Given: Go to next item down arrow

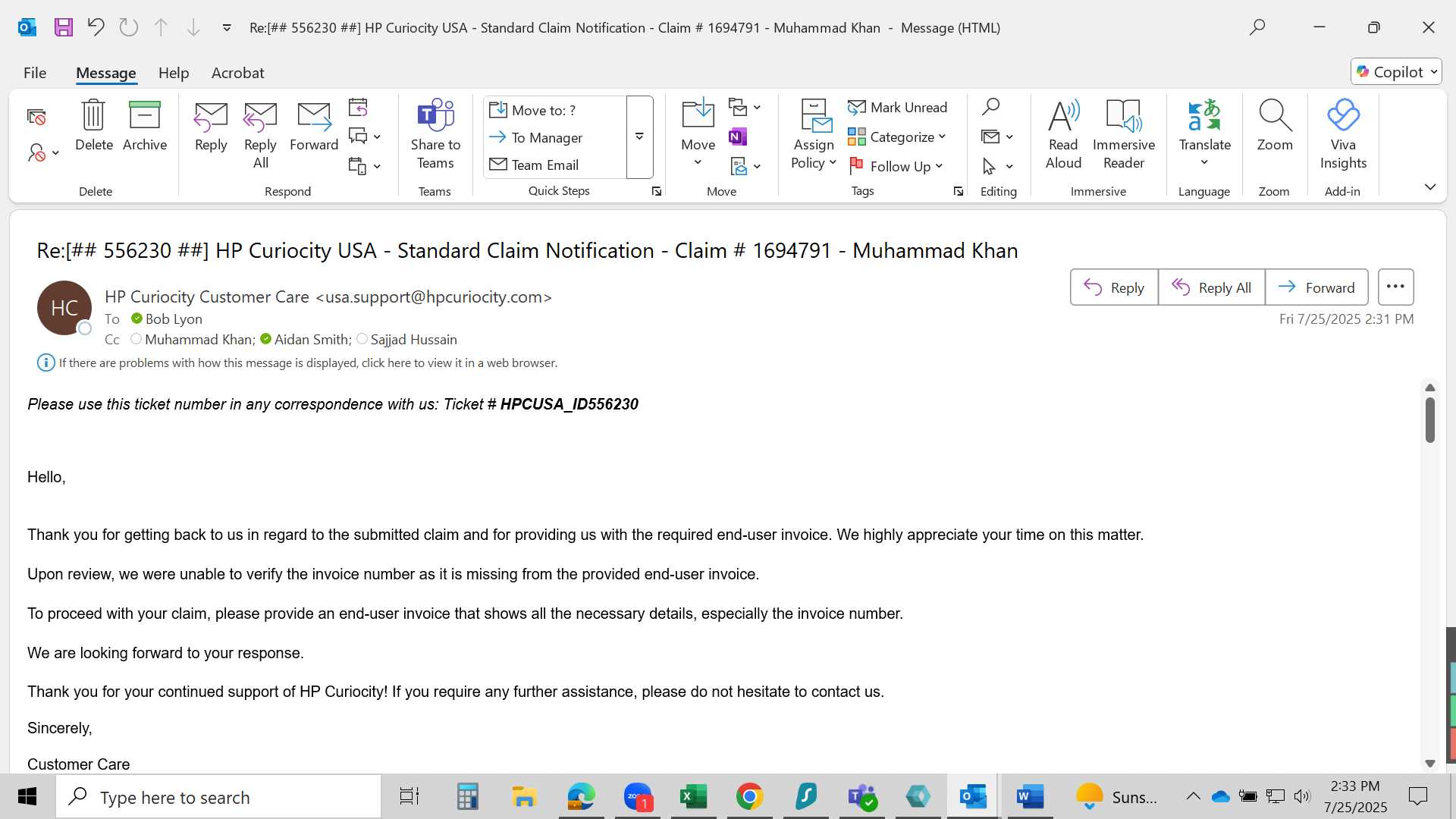Looking at the screenshot, I should pyautogui.click(x=193, y=27).
